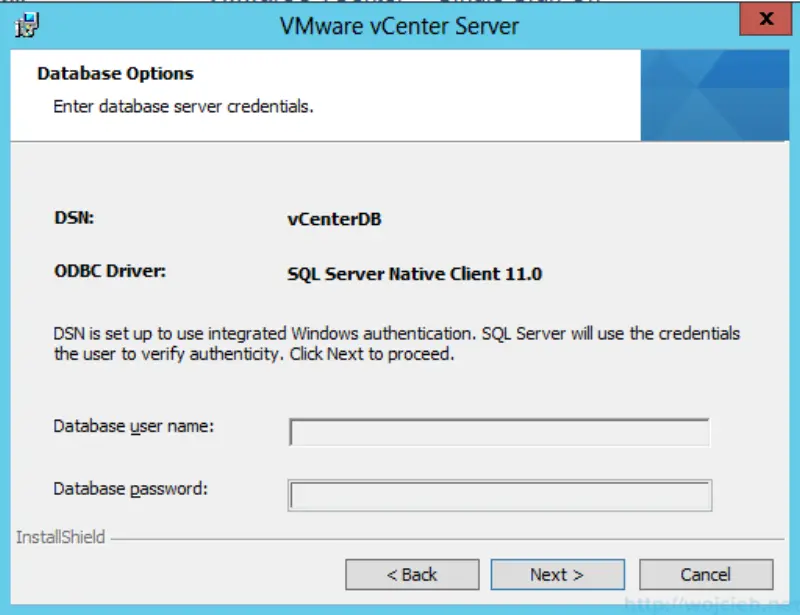Click the Back button
Screen dimensions: 800x615
[x=415, y=574]
